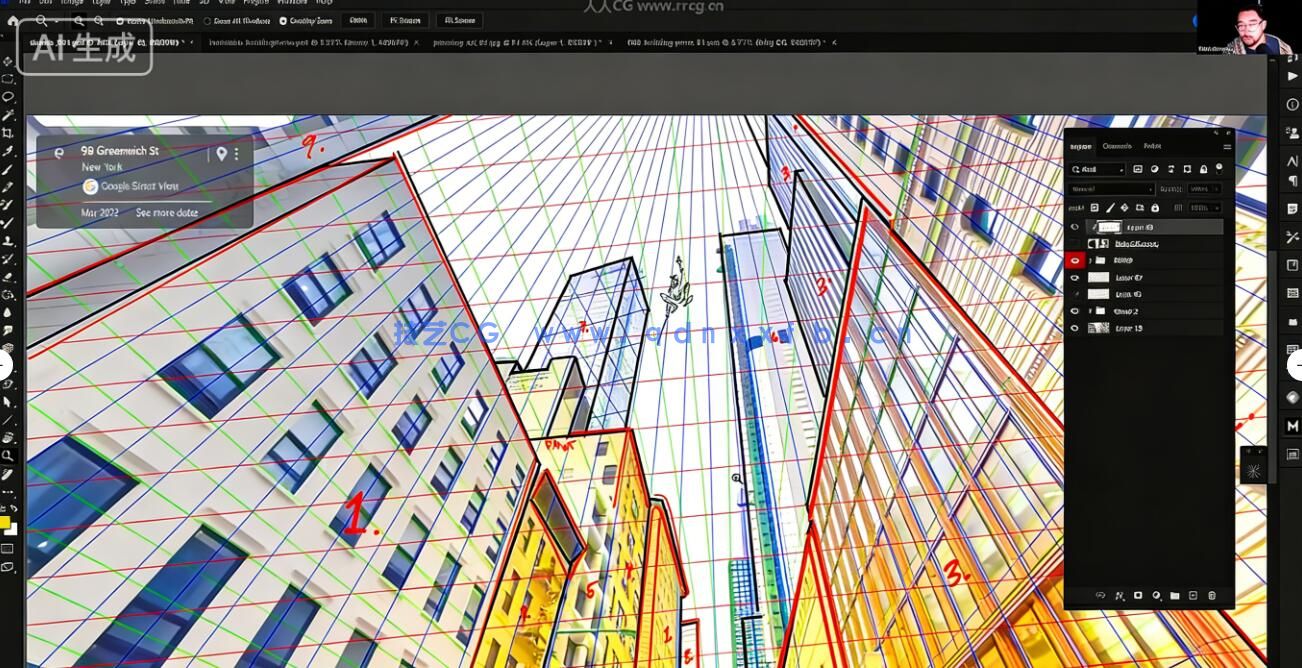
Task: Switch to the Paths tab
Action: pos(1152,147)
